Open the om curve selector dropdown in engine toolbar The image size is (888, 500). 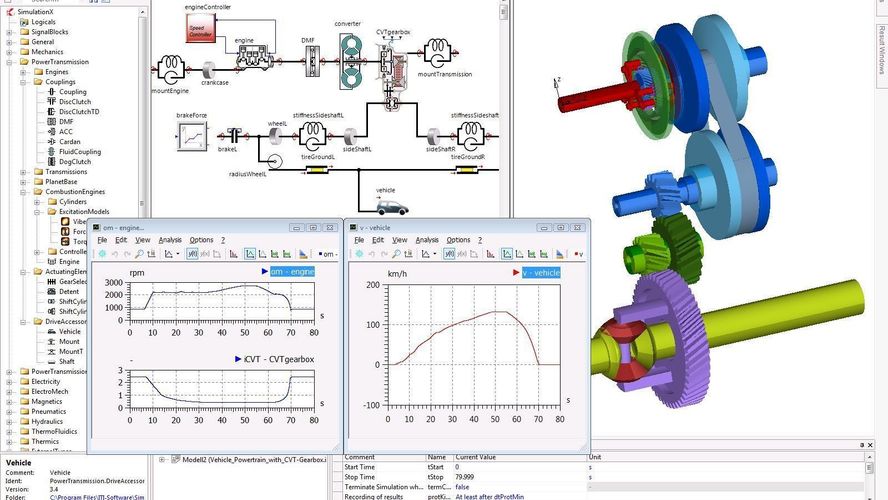click(328, 254)
